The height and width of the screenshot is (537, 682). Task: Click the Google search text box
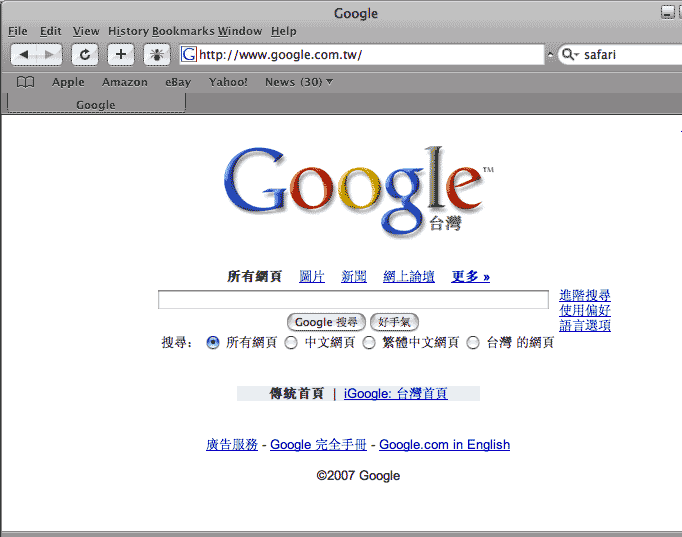pyautogui.click(x=353, y=300)
